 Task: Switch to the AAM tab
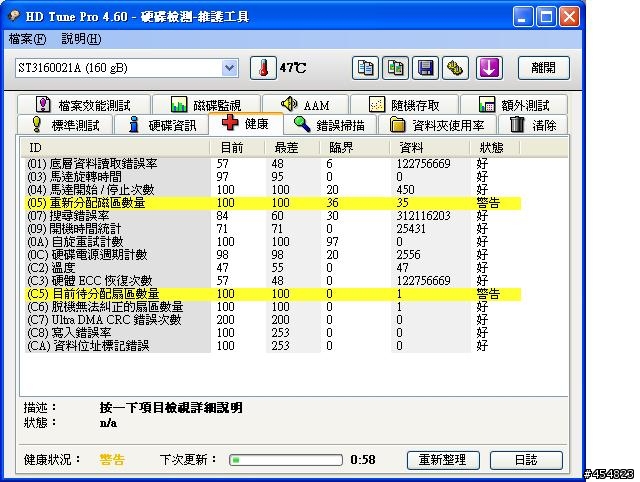305,105
